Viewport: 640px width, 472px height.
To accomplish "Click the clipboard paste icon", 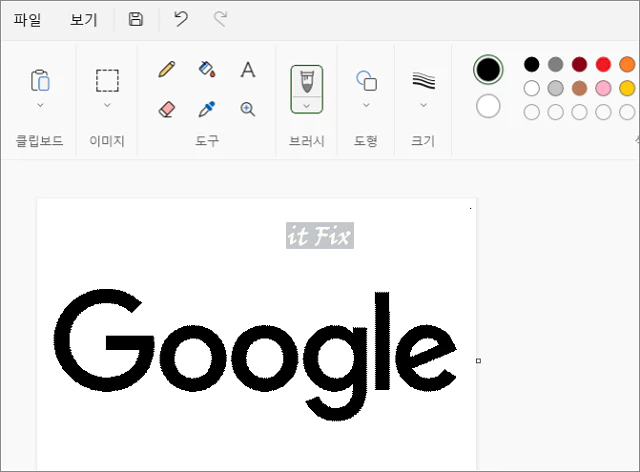I will pos(40,80).
